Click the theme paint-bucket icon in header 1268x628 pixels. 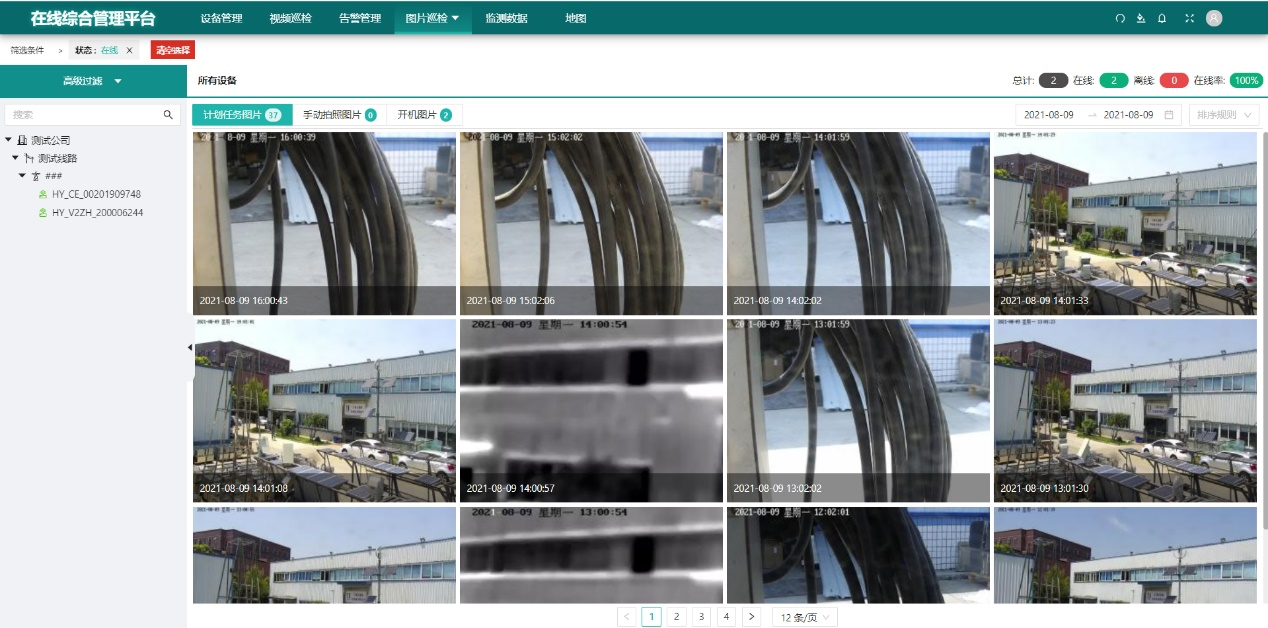(x=1141, y=18)
